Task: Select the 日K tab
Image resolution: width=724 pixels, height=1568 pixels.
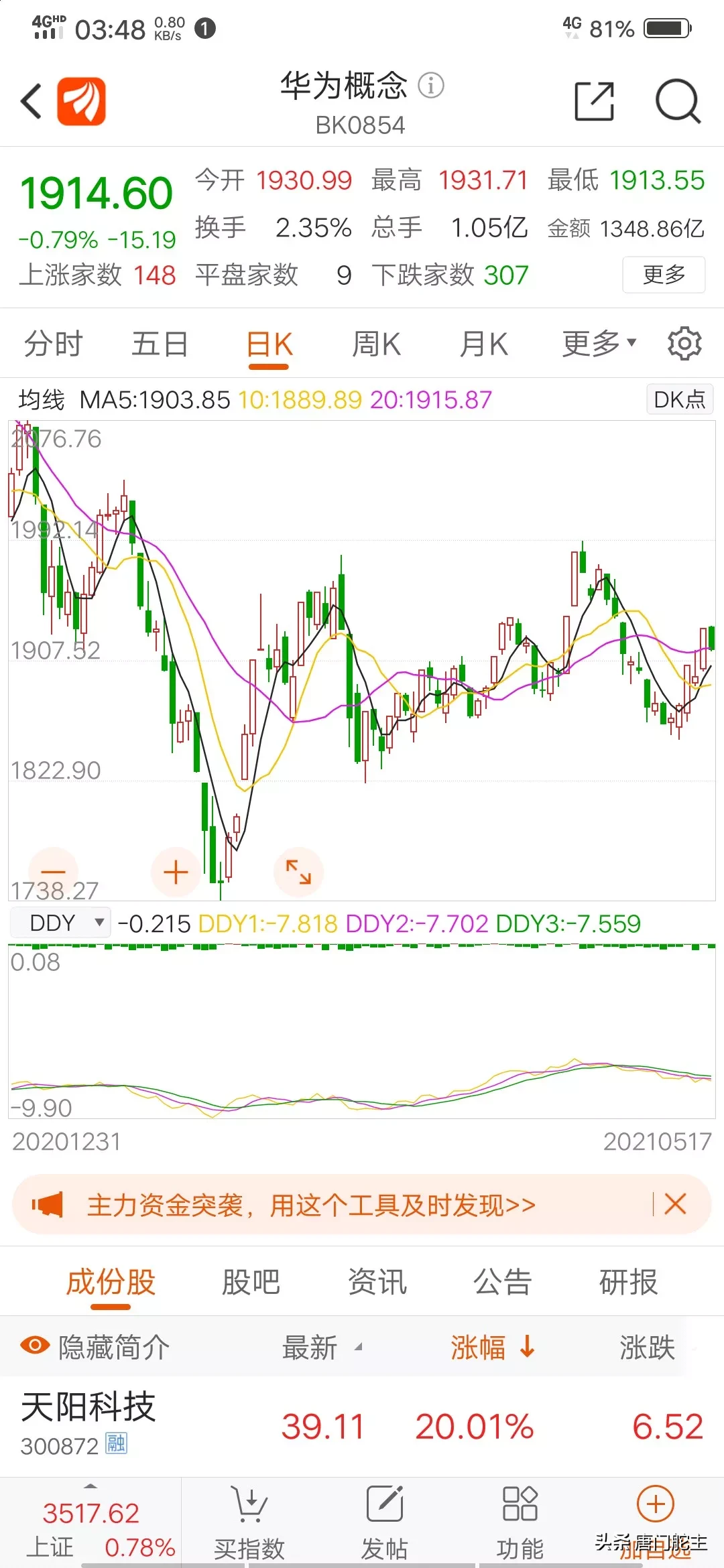Action: 269,345
